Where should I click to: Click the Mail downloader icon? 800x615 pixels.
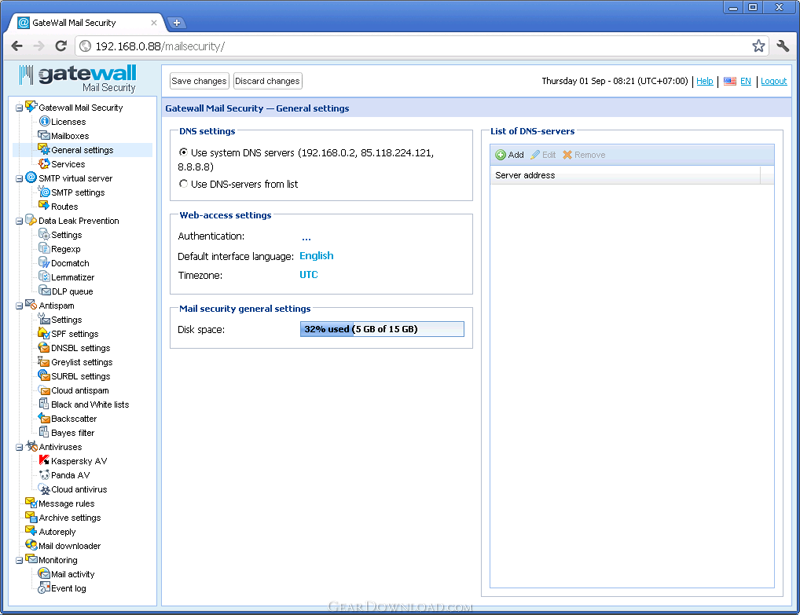pyautogui.click(x=31, y=545)
